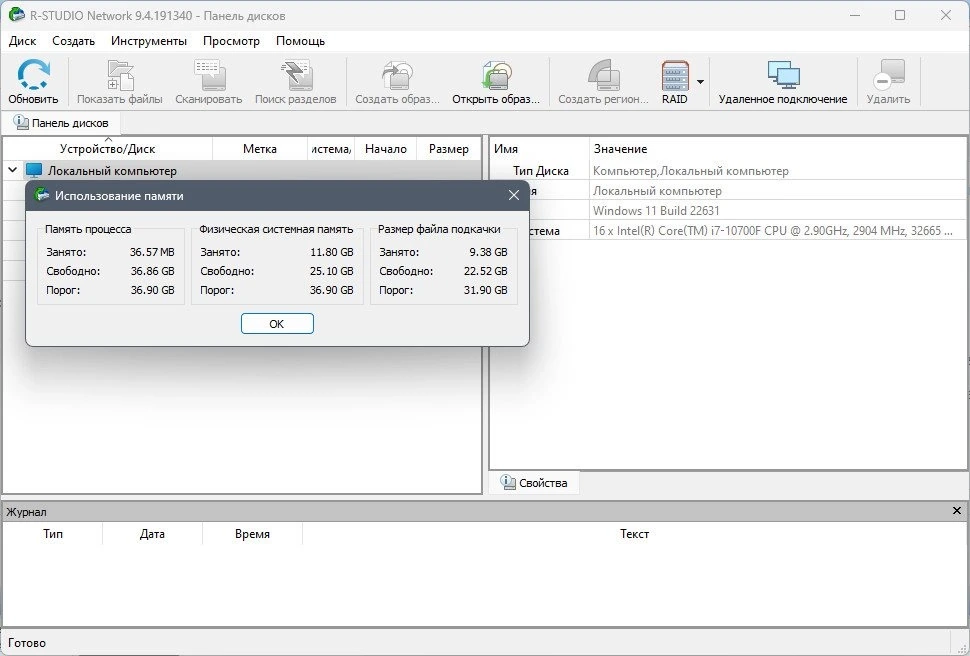Screen dimensions: 970x656
Task: Click the Создать образ toolbar icon
Action: pyautogui.click(x=397, y=75)
